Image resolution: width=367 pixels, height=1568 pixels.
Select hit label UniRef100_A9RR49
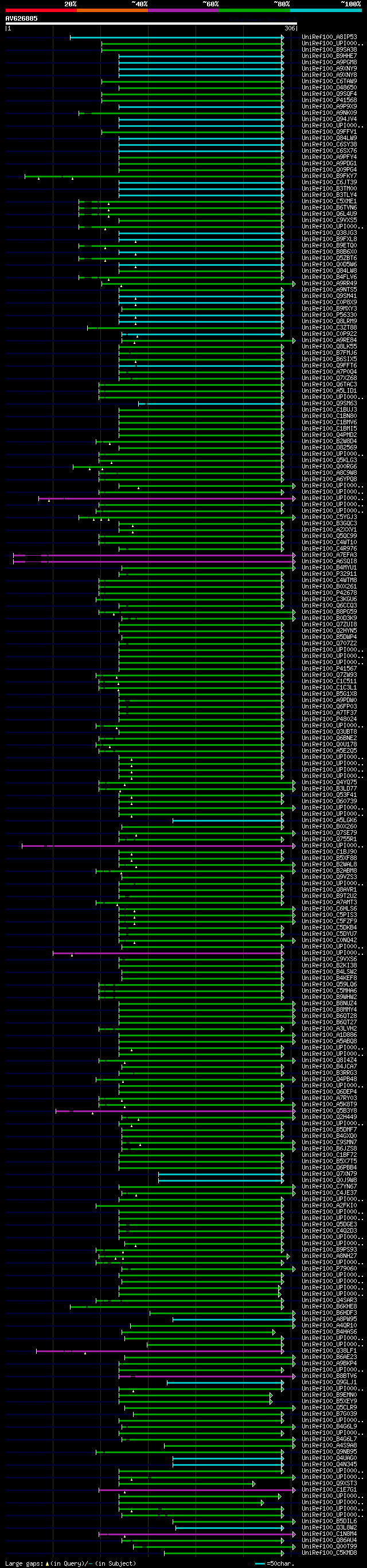click(329, 283)
